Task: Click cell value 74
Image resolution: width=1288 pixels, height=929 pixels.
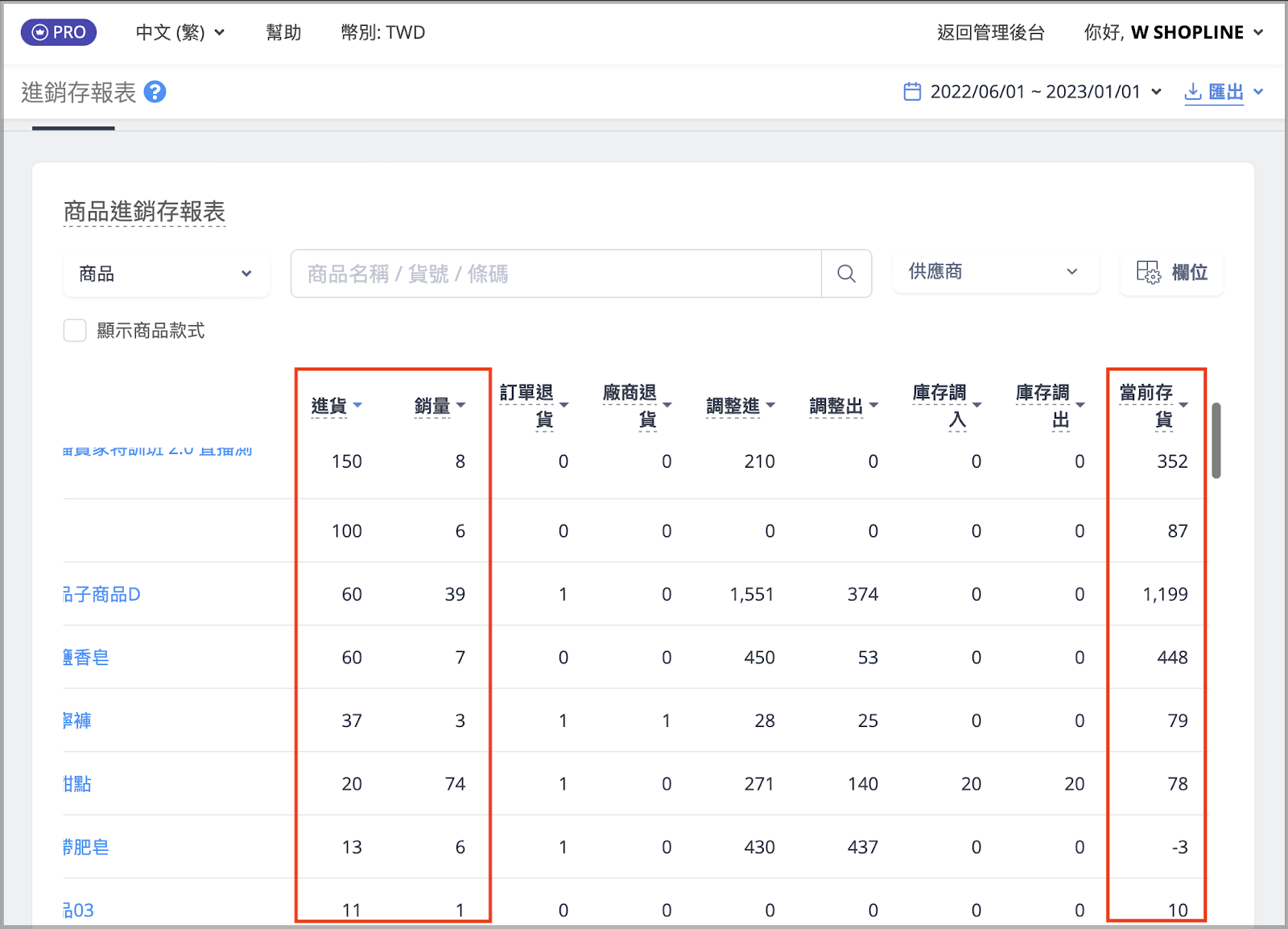Action: (x=456, y=783)
